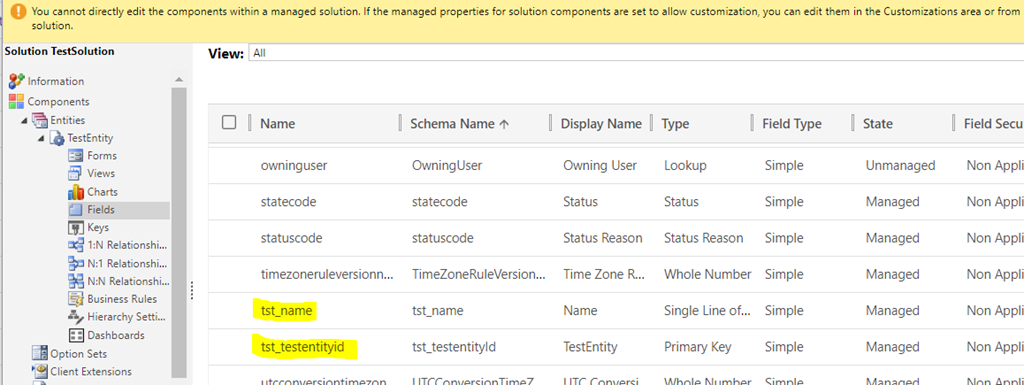
Task: Click the N:1 Relationships icon
Action: coord(76,264)
